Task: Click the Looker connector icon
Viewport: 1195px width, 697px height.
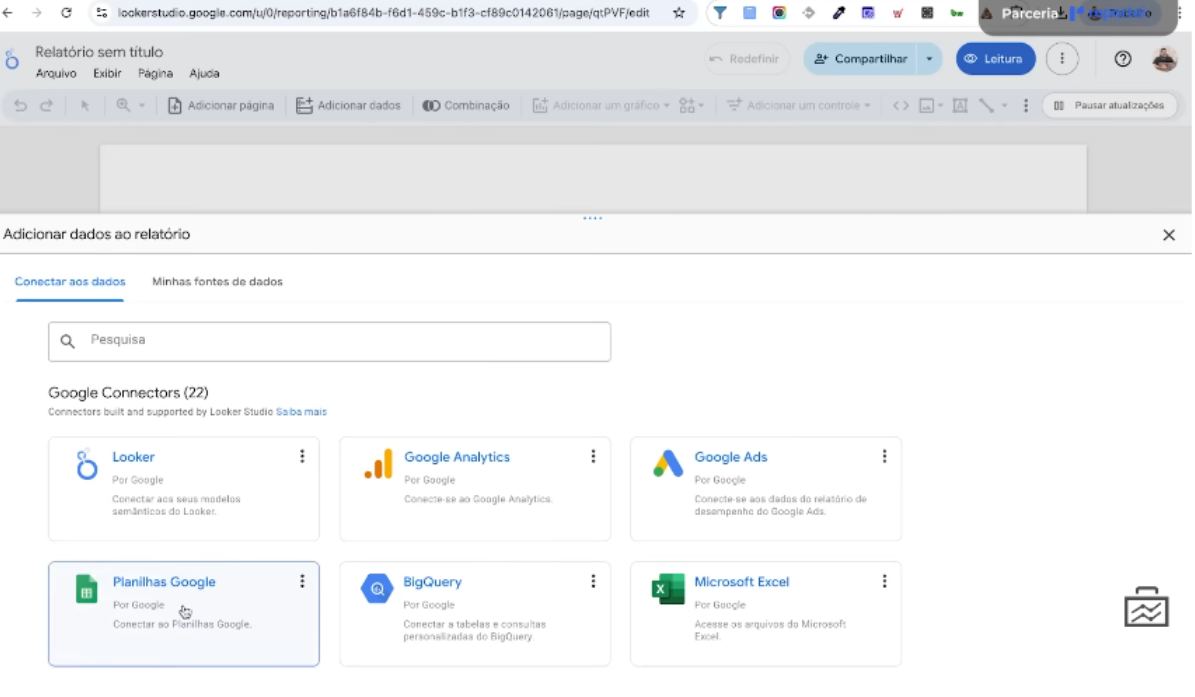Action: [88, 464]
